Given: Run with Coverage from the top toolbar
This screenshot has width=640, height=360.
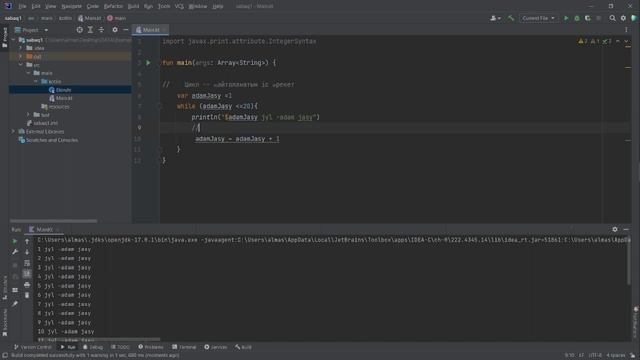Looking at the screenshot, I should [588, 18].
